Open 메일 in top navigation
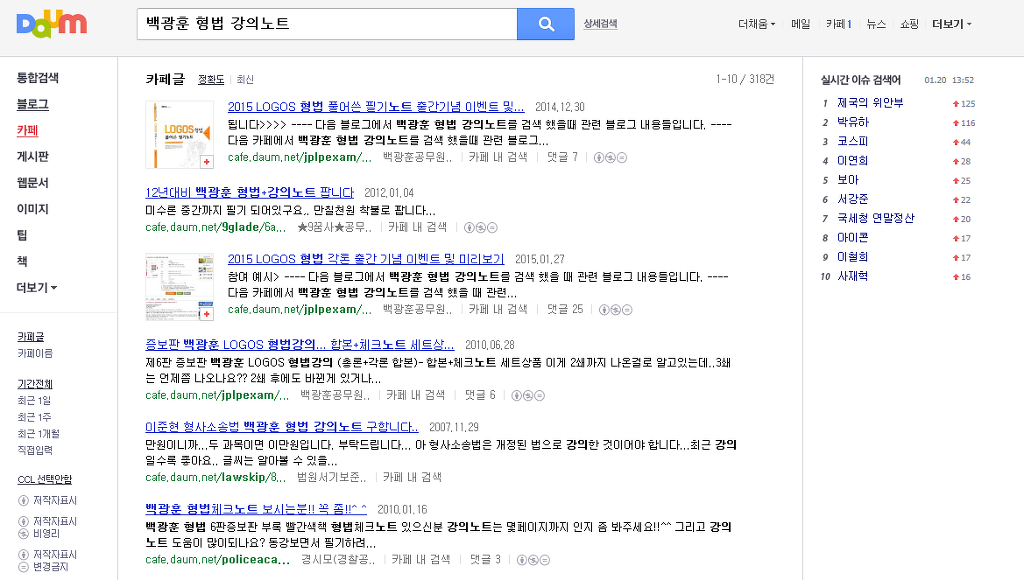The width and height of the screenshot is (1024, 580). [801, 24]
